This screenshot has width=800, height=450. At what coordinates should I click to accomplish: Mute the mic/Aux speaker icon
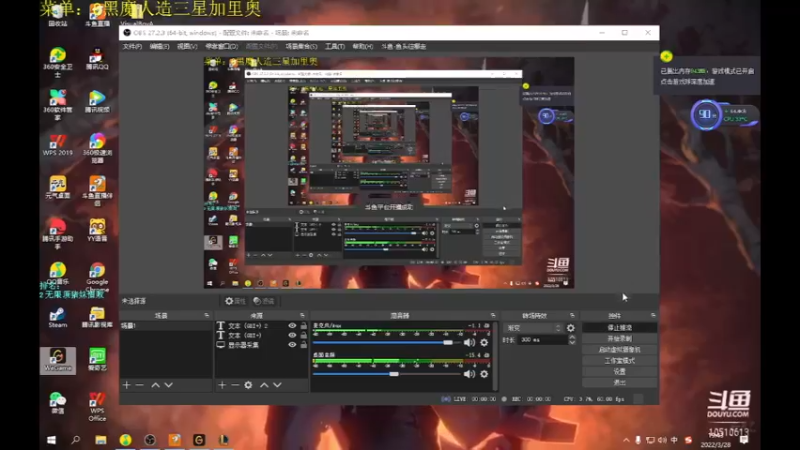click(469, 343)
